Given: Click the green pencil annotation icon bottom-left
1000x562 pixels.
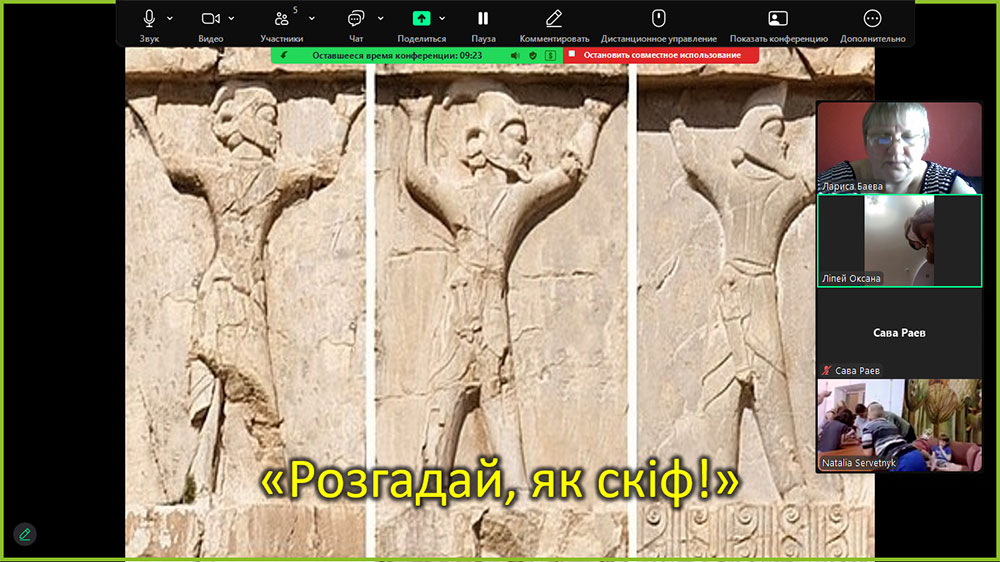Looking at the screenshot, I should 24,534.
